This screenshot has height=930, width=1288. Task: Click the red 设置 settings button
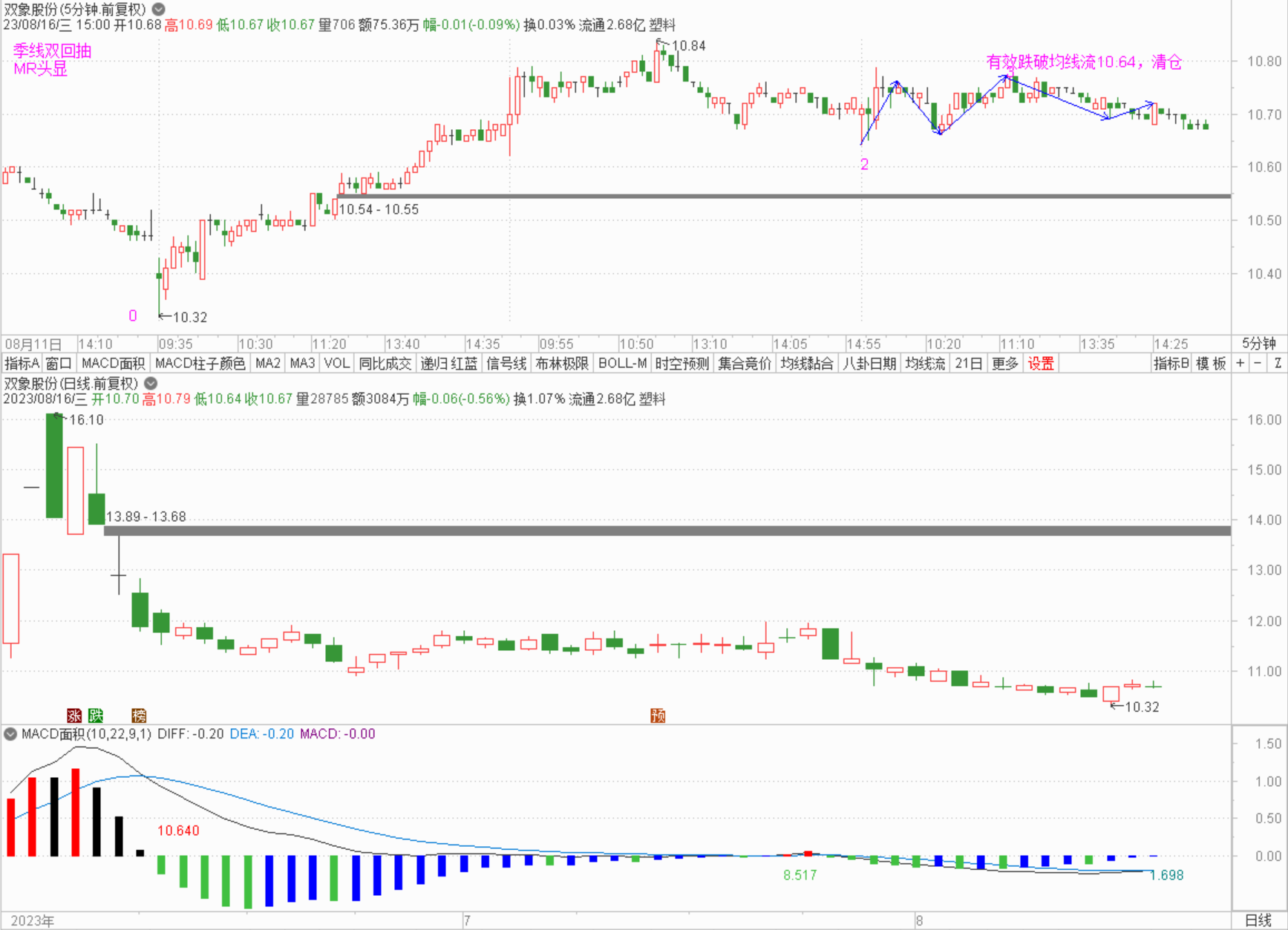point(1040,364)
